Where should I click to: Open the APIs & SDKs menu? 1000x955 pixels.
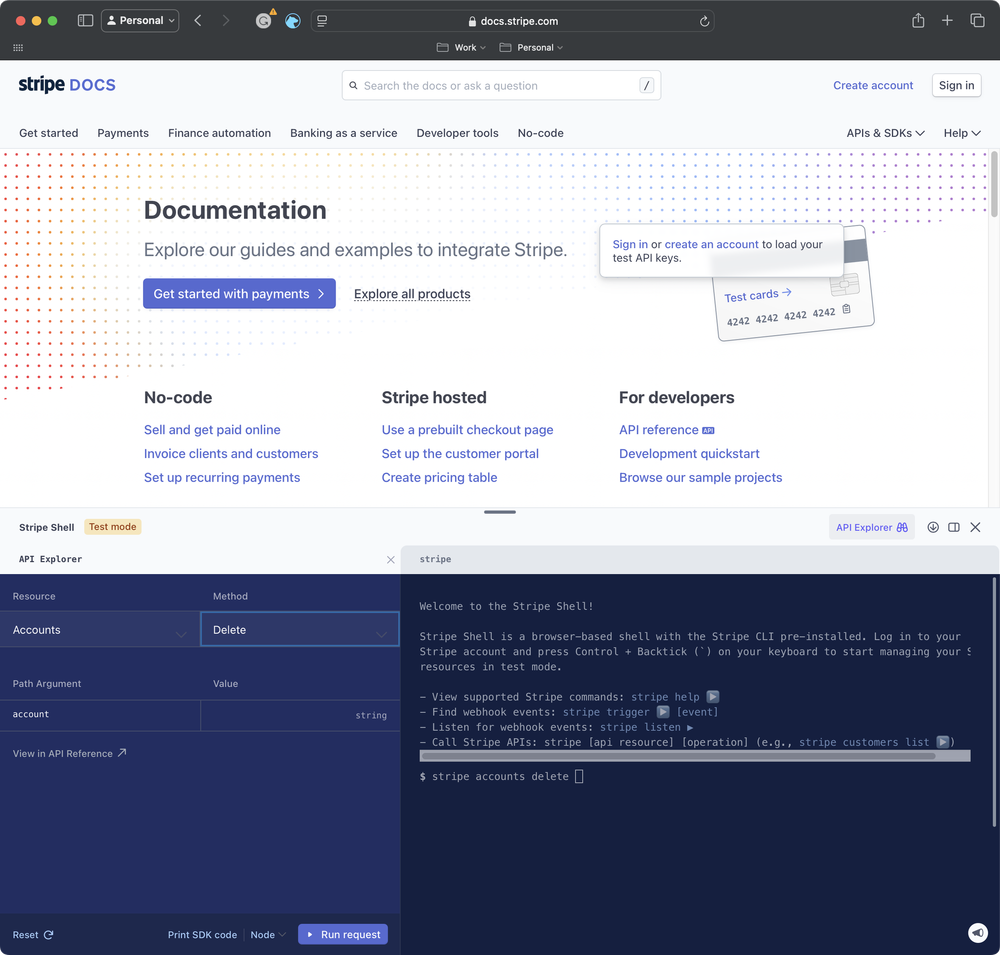(x=885, y=133)
